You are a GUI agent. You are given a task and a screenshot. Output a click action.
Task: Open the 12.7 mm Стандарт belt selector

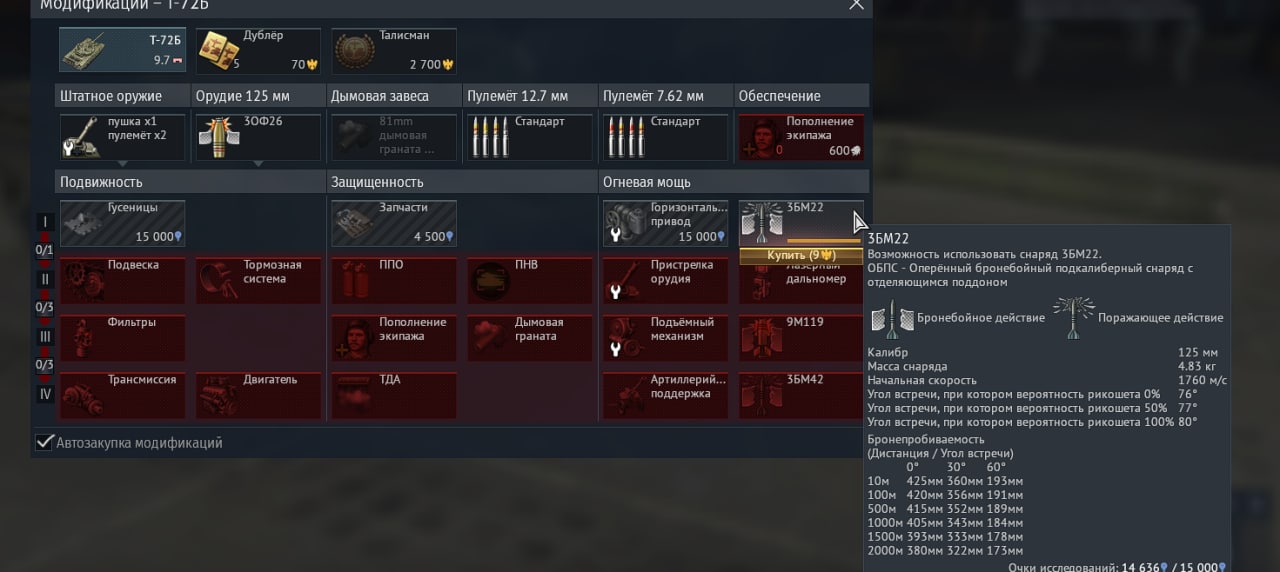(530, 137)
